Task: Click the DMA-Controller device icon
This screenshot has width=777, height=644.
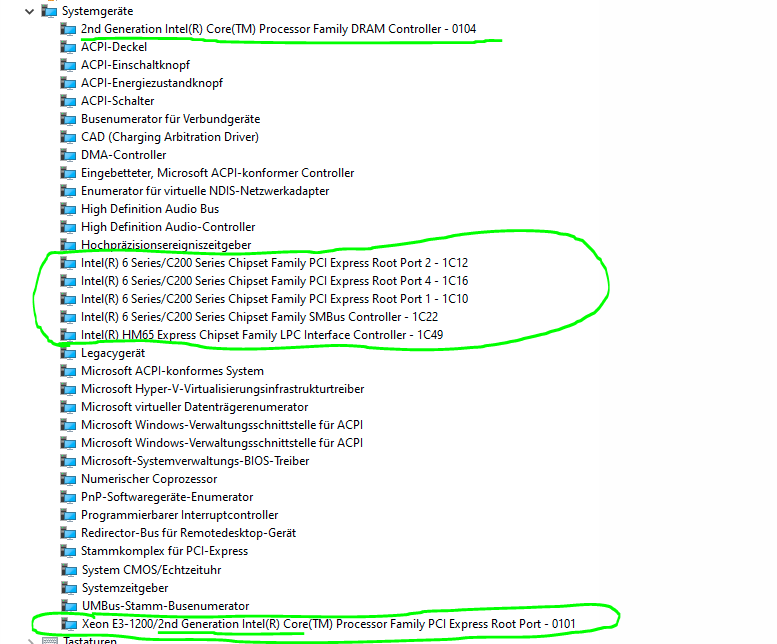Action: [x=68, y=155]
